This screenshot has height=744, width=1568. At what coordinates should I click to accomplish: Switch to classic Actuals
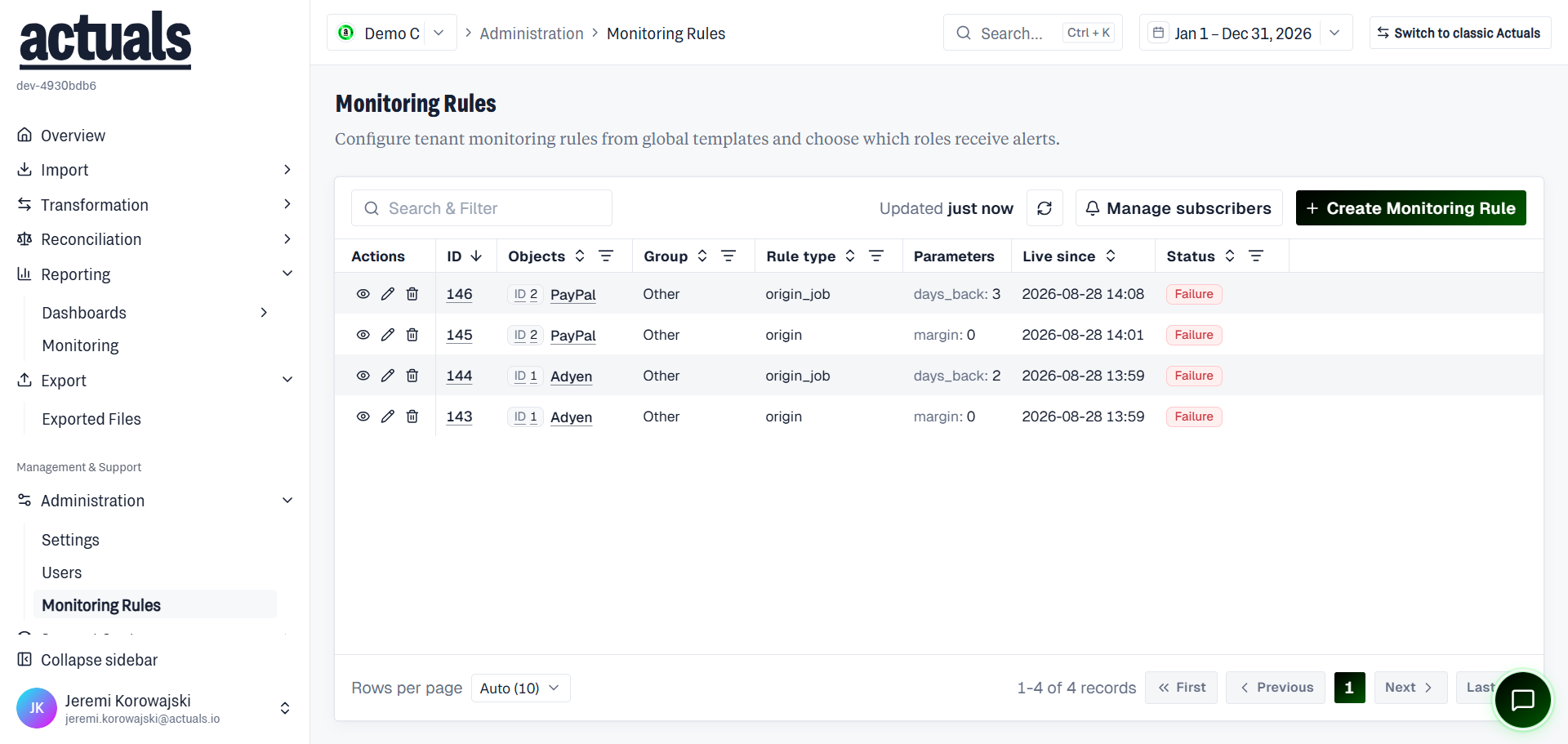pyautogui.click(x=1459, y=33)
